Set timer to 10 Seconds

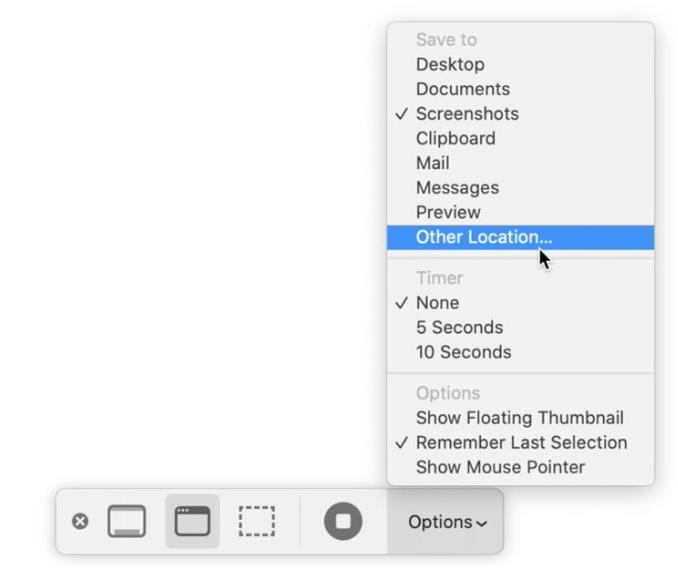521,352
